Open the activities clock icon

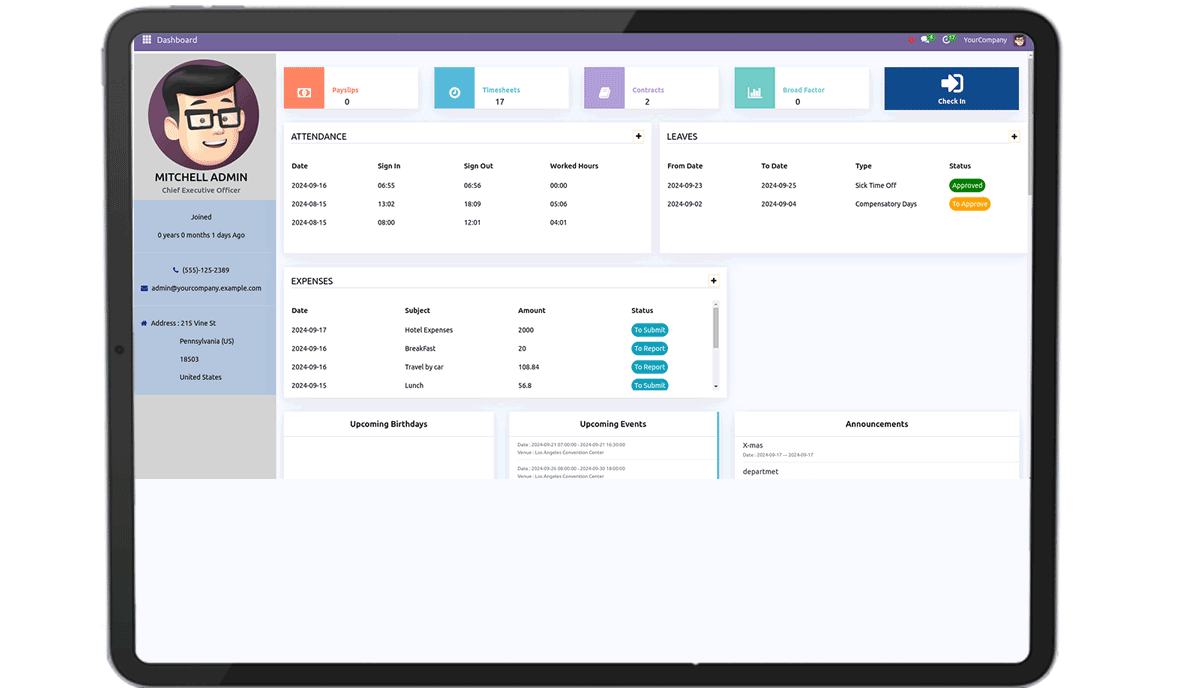[946, 40]
